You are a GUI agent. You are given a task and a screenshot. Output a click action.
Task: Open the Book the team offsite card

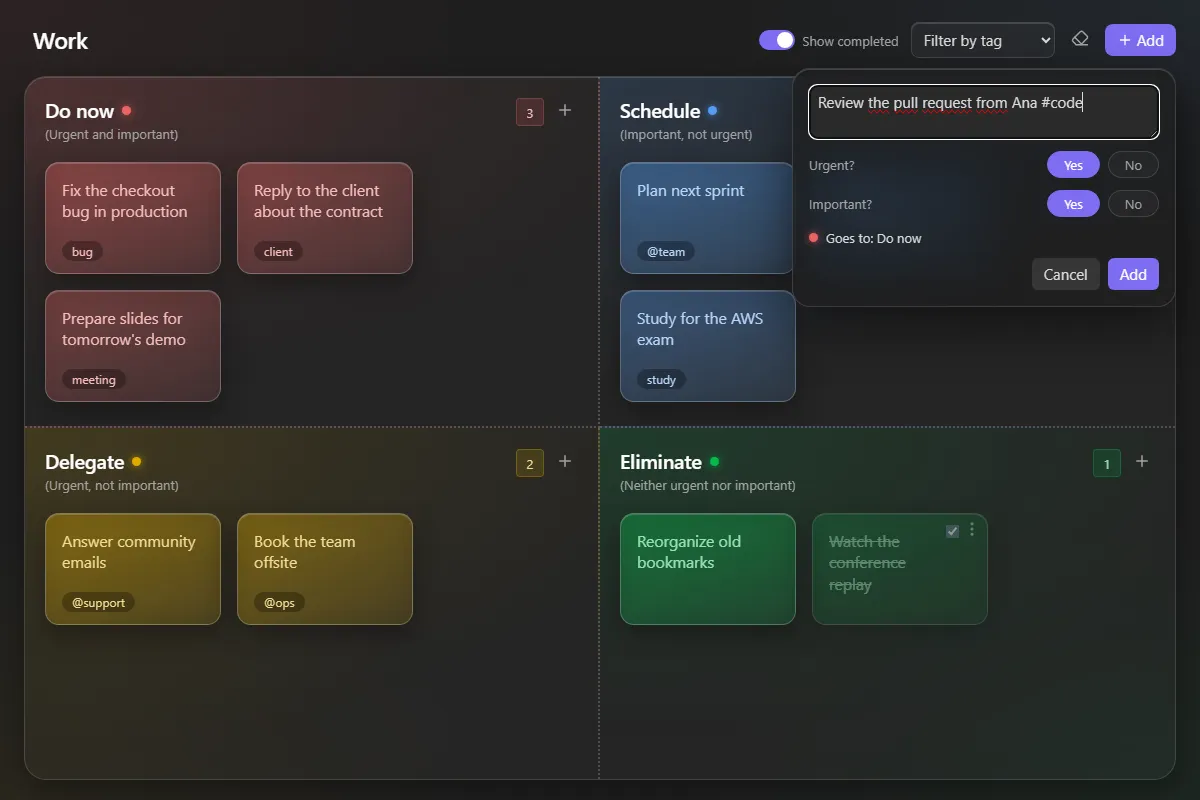coord(325,569)
